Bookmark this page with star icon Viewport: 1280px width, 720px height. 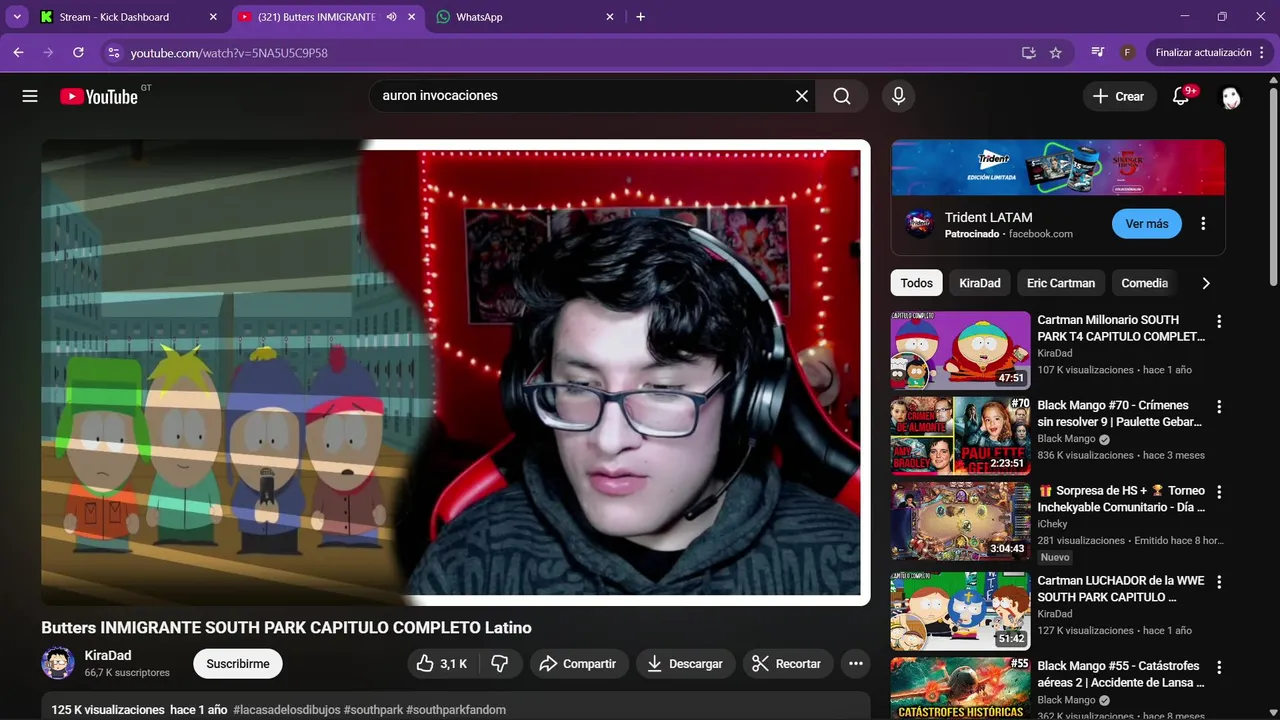click(1056, 52)
